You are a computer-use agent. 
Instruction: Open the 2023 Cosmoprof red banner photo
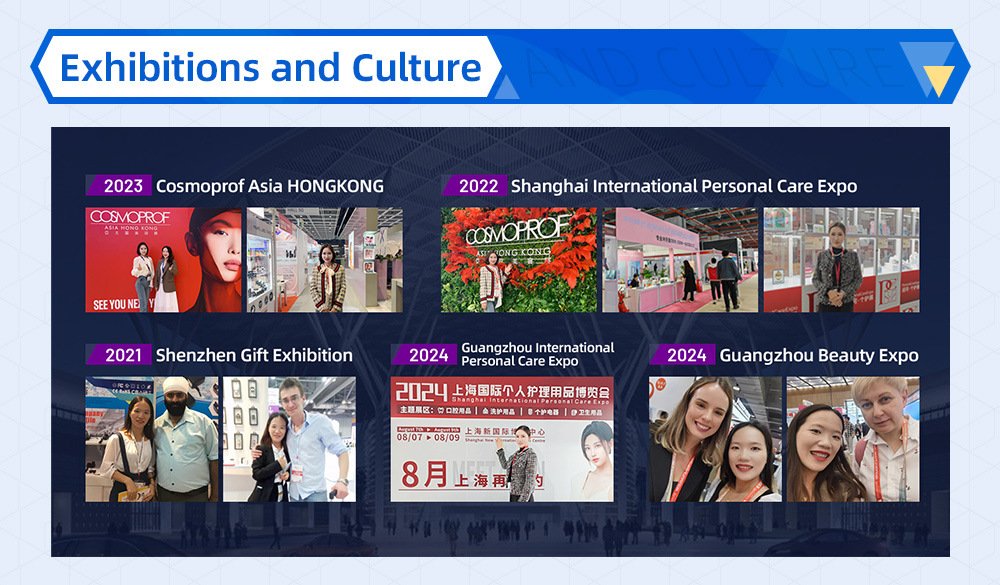click(164, 260)
